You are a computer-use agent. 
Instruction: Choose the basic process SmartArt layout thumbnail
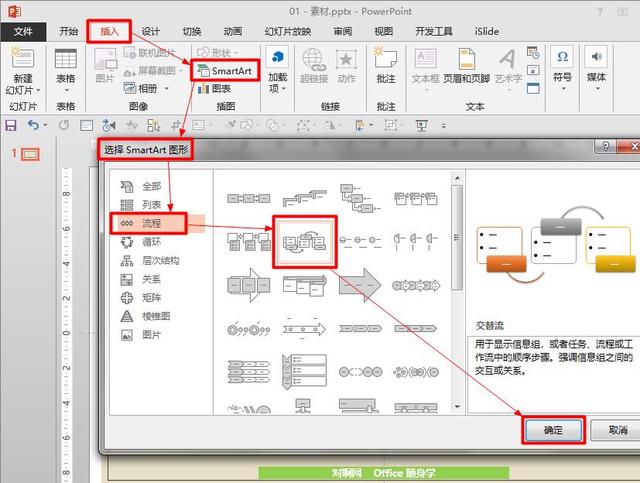tap(249, 199)
